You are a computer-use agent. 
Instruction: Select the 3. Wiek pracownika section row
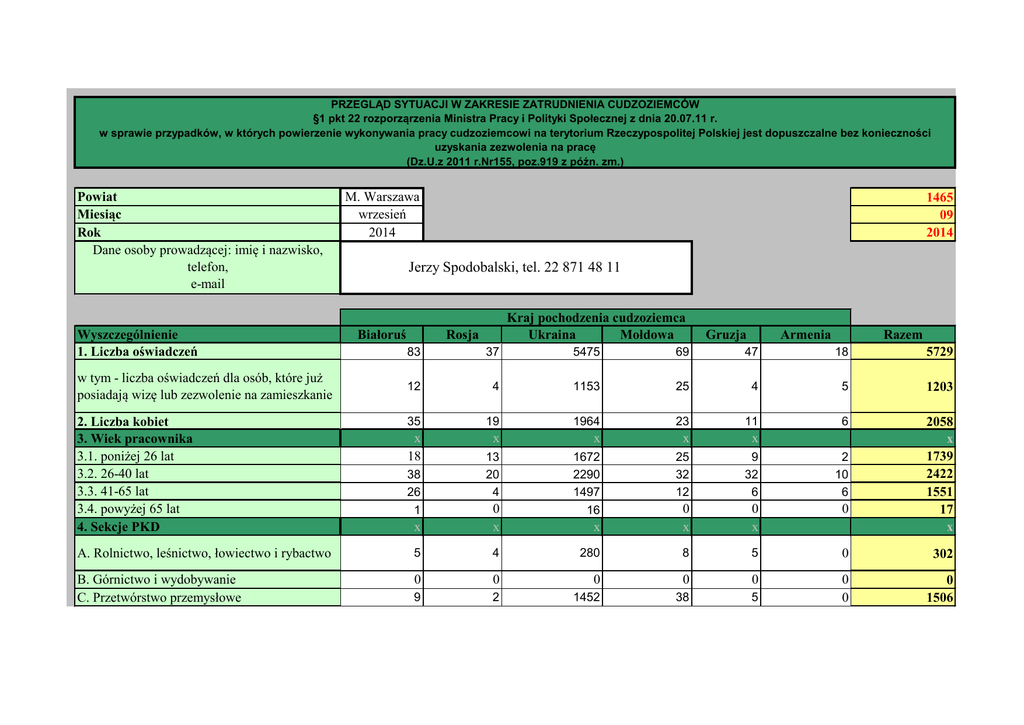coord(207,439)
